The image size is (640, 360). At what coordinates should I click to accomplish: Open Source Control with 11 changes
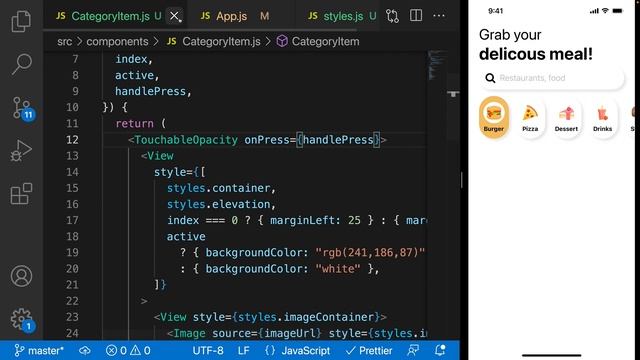[x=22, y=108]
